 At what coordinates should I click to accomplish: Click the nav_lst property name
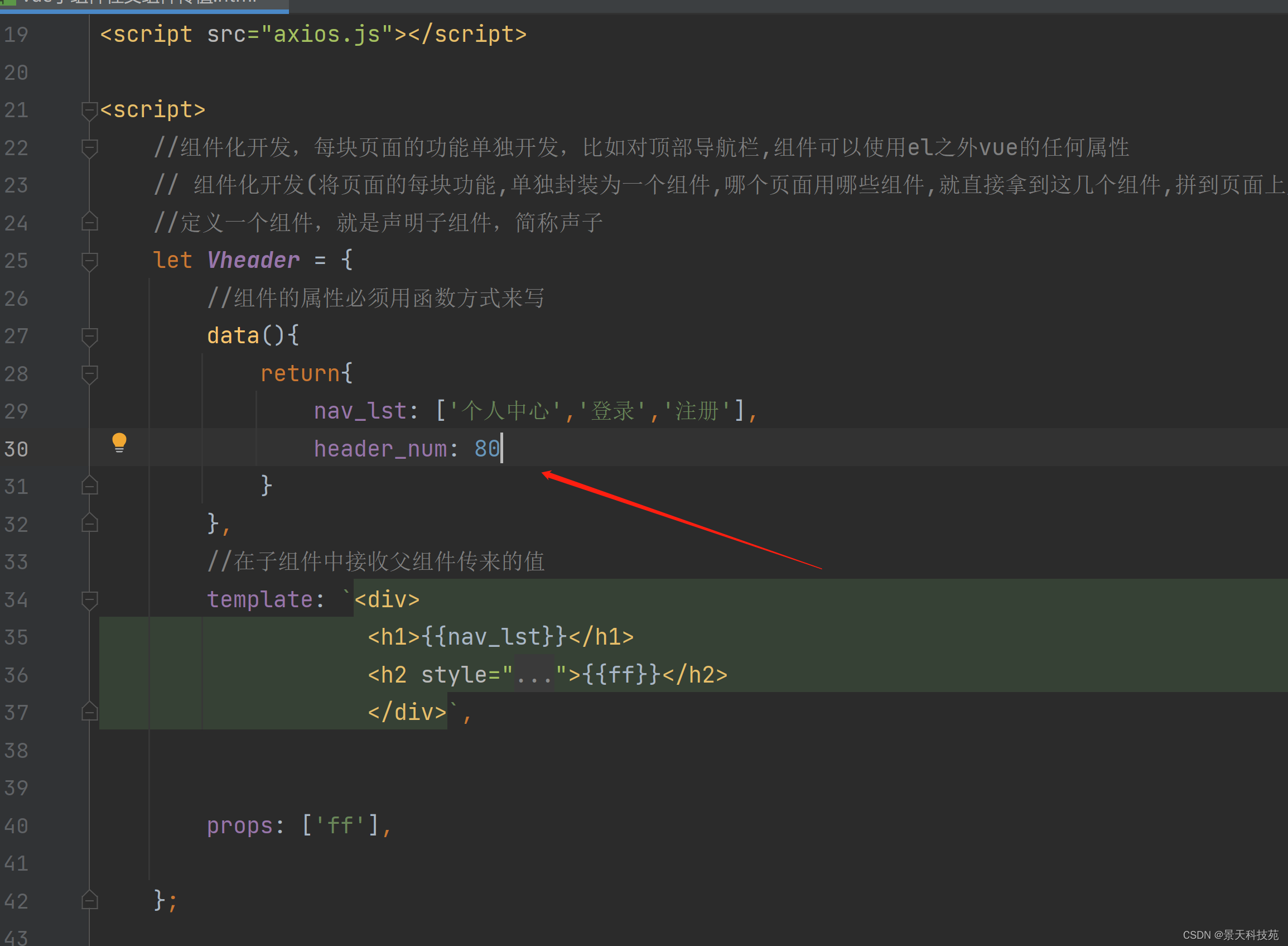[x=360, y=411]
